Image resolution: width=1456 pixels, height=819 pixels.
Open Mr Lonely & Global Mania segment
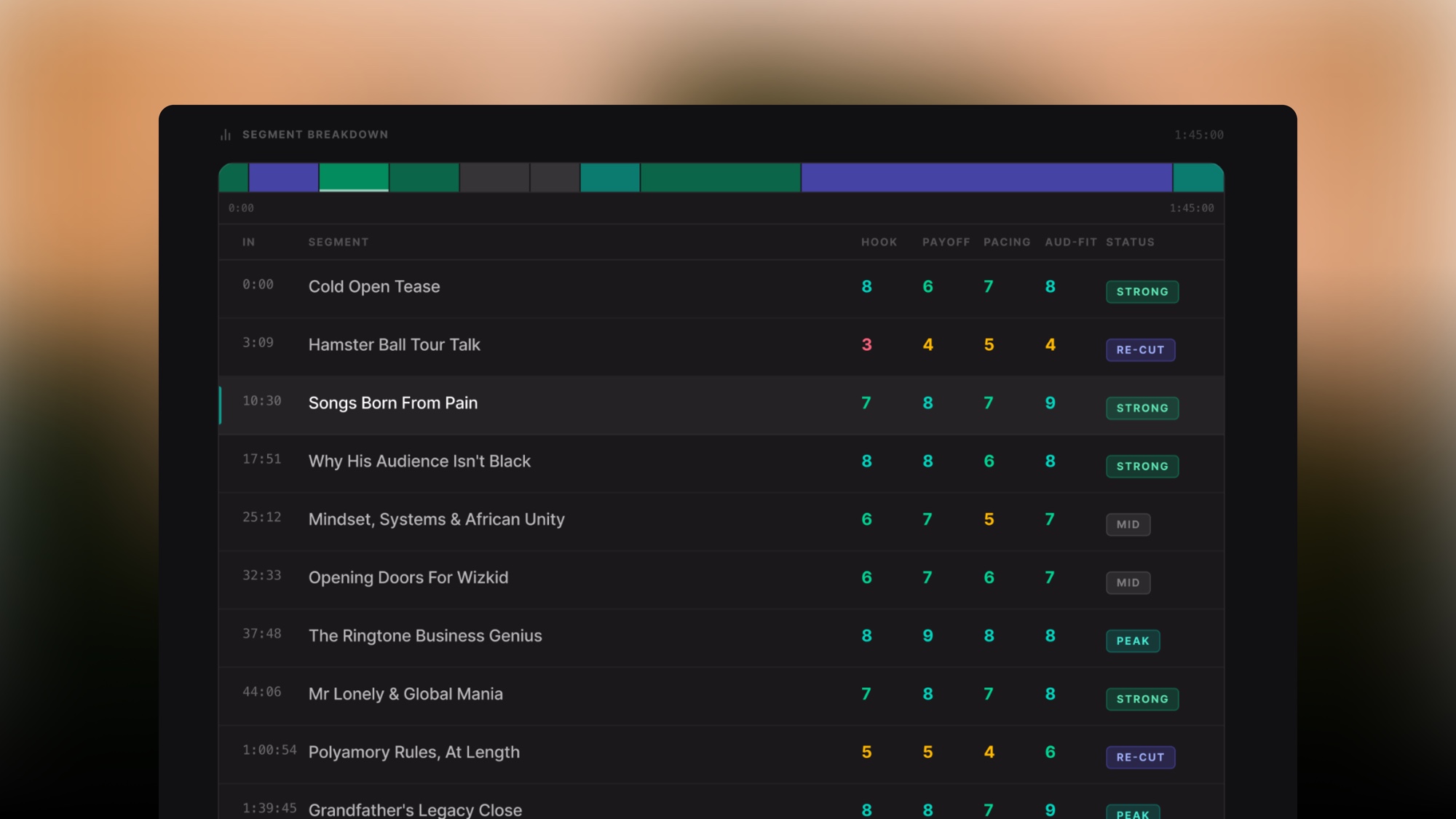click(x=405, y=694)
